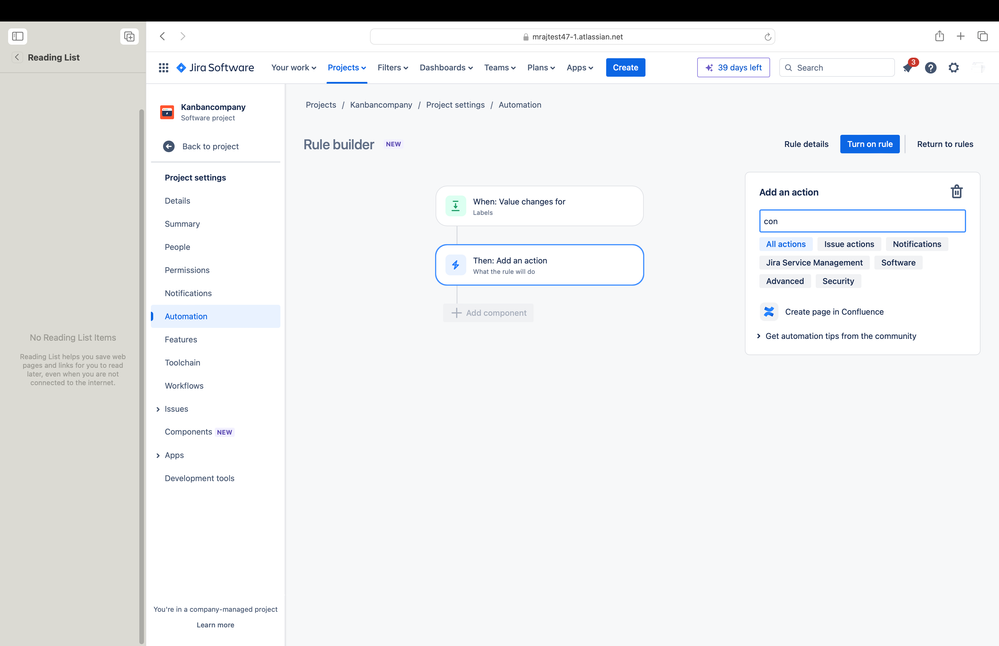Open notifications bell icon
The height and width of the screenshot is (646, 999).
(908, 68)
